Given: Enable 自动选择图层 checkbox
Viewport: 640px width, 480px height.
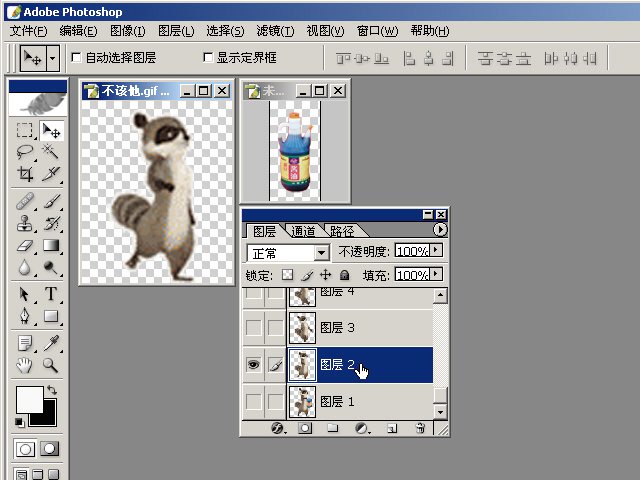Looking at the screenshot, I should point(76,58).
